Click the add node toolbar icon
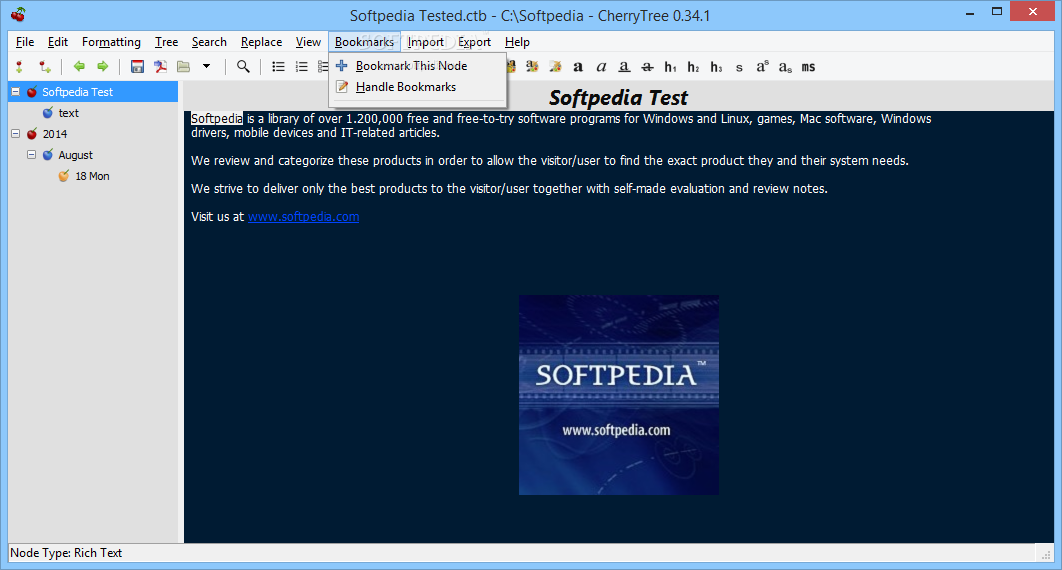The image size is (1062, 570). tap(19, 66)
